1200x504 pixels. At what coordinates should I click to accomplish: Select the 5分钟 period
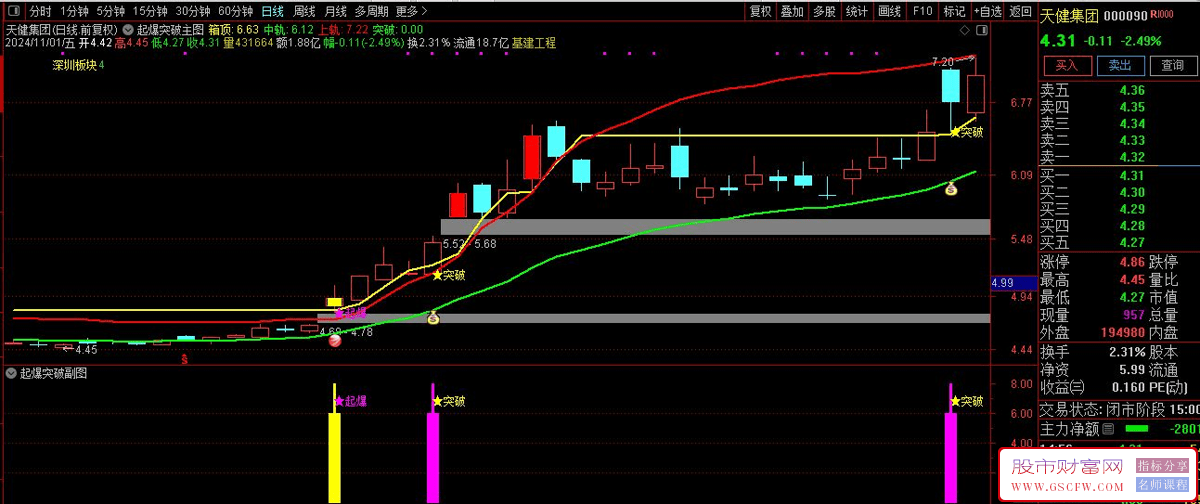click(x=111, y=11)
